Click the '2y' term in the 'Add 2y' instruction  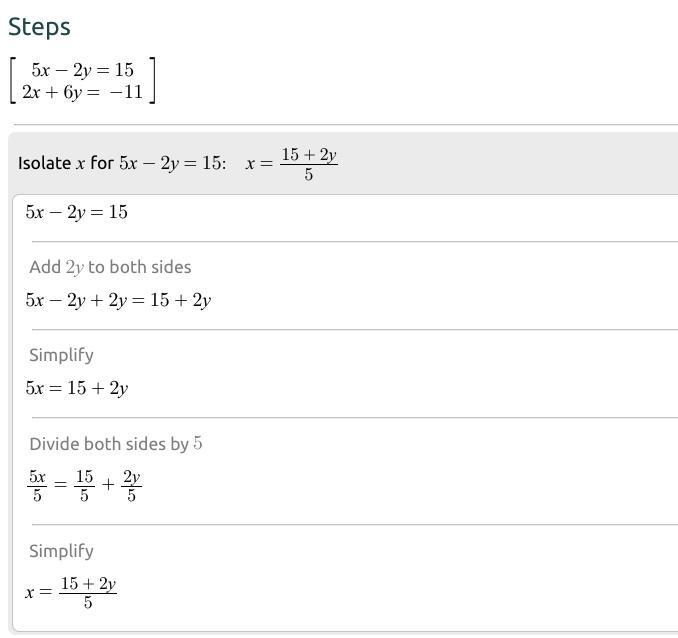pos(75,268)
